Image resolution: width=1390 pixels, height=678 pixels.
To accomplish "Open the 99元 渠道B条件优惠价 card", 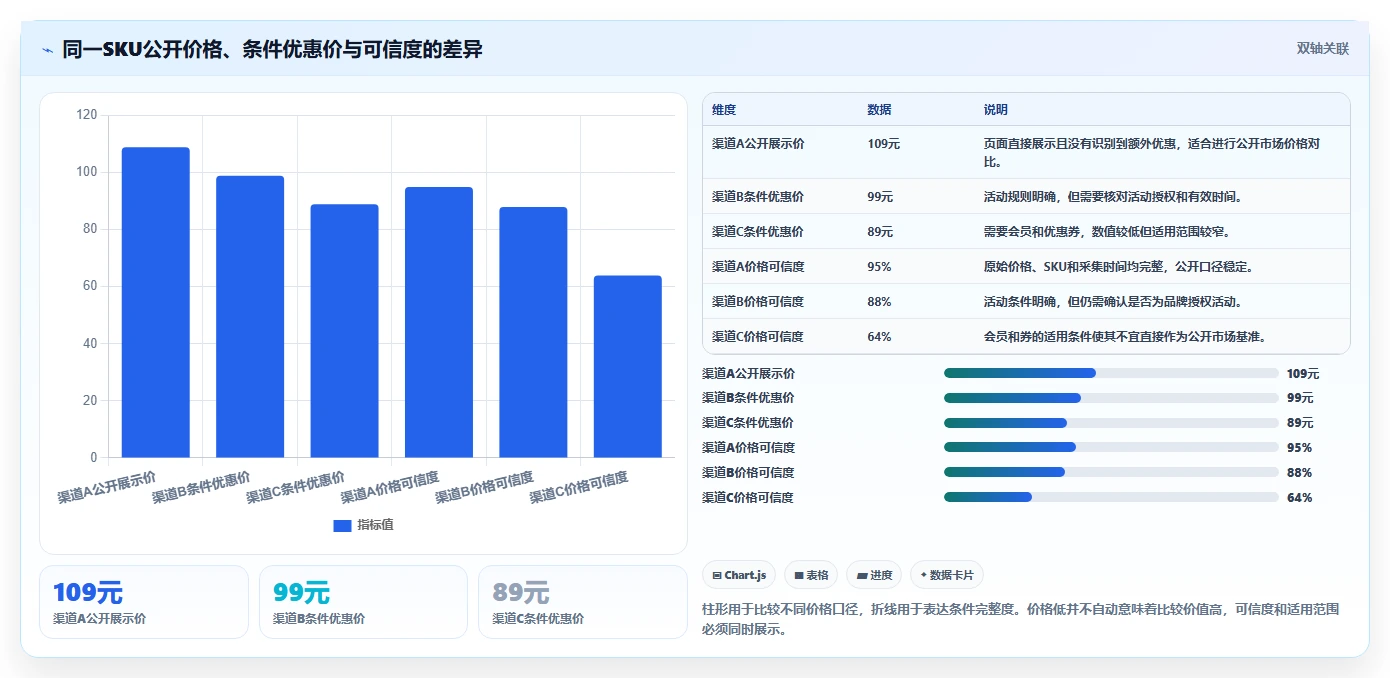I will coord(363,602).
